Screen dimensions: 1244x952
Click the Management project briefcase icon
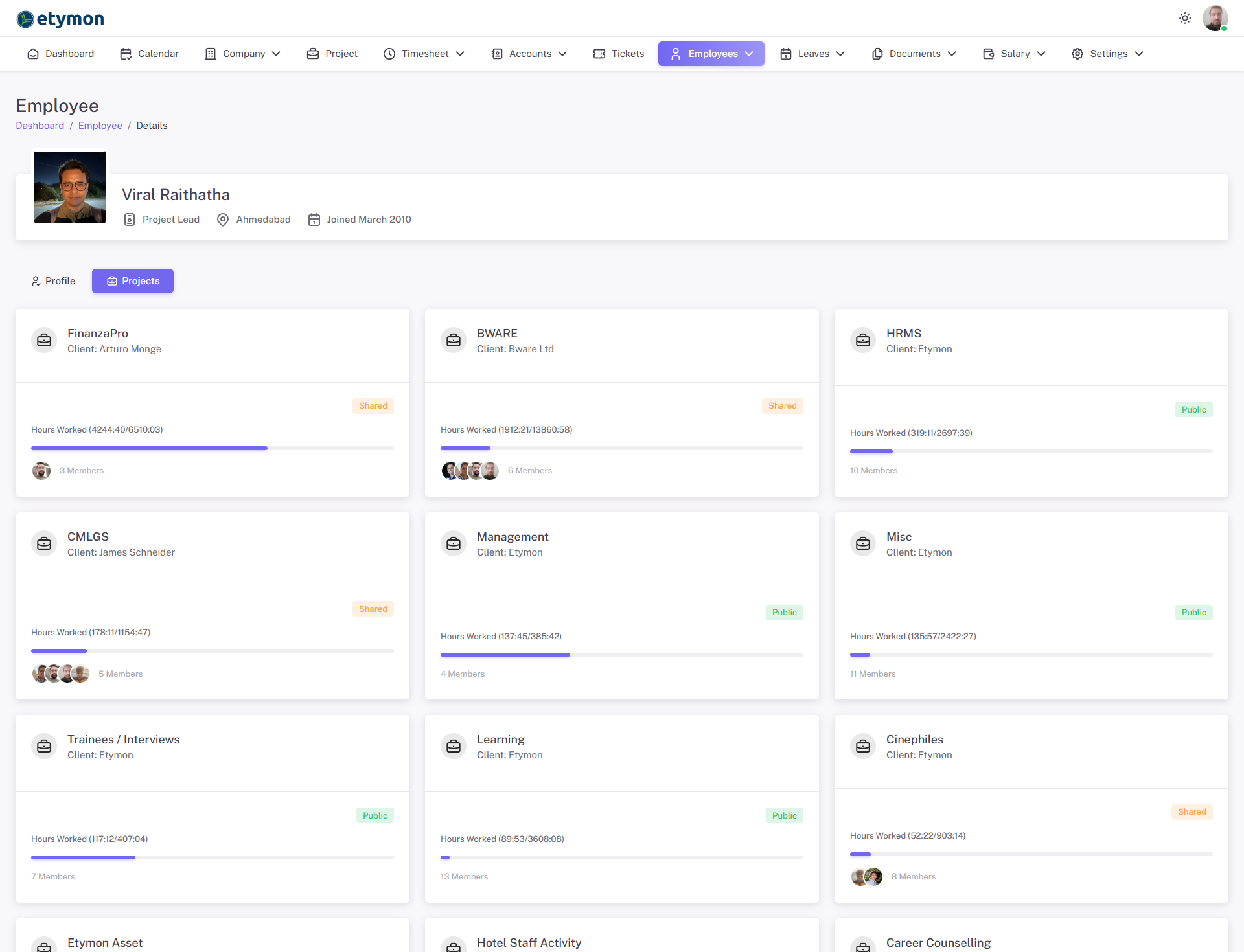pyautogui.click(x=454, y=543)
